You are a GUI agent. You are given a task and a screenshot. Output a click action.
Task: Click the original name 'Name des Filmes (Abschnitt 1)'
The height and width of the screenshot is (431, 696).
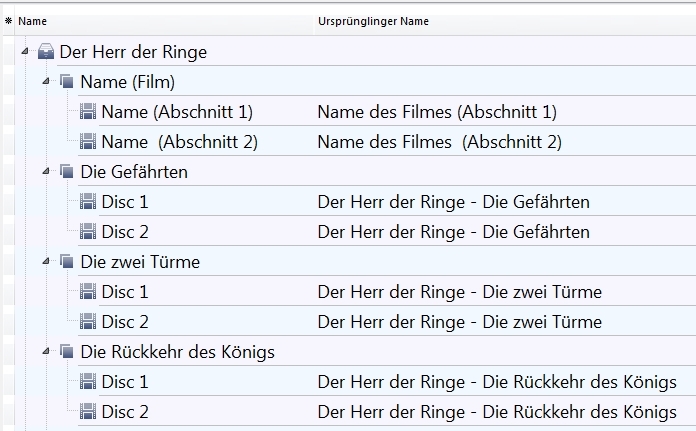point(437,112)
